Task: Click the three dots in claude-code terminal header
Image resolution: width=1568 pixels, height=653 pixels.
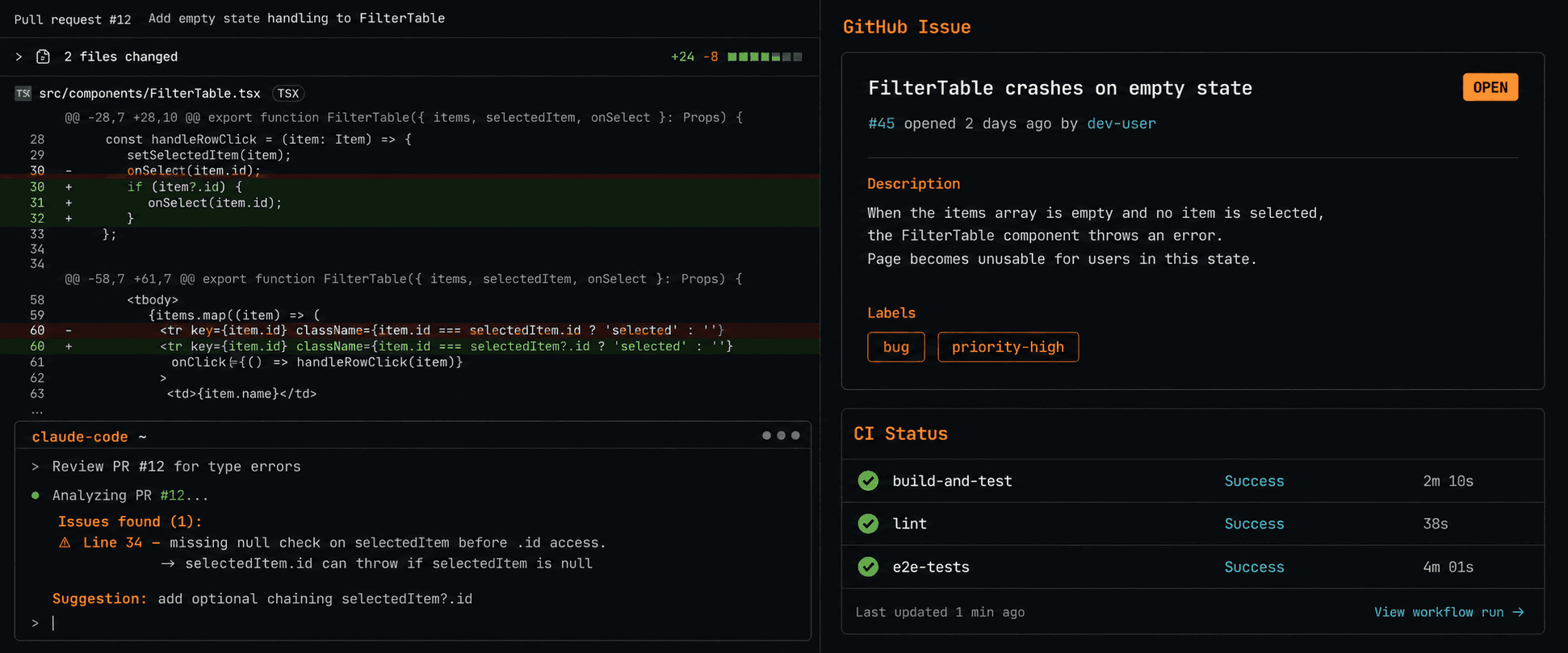Action: click(781, 435)
